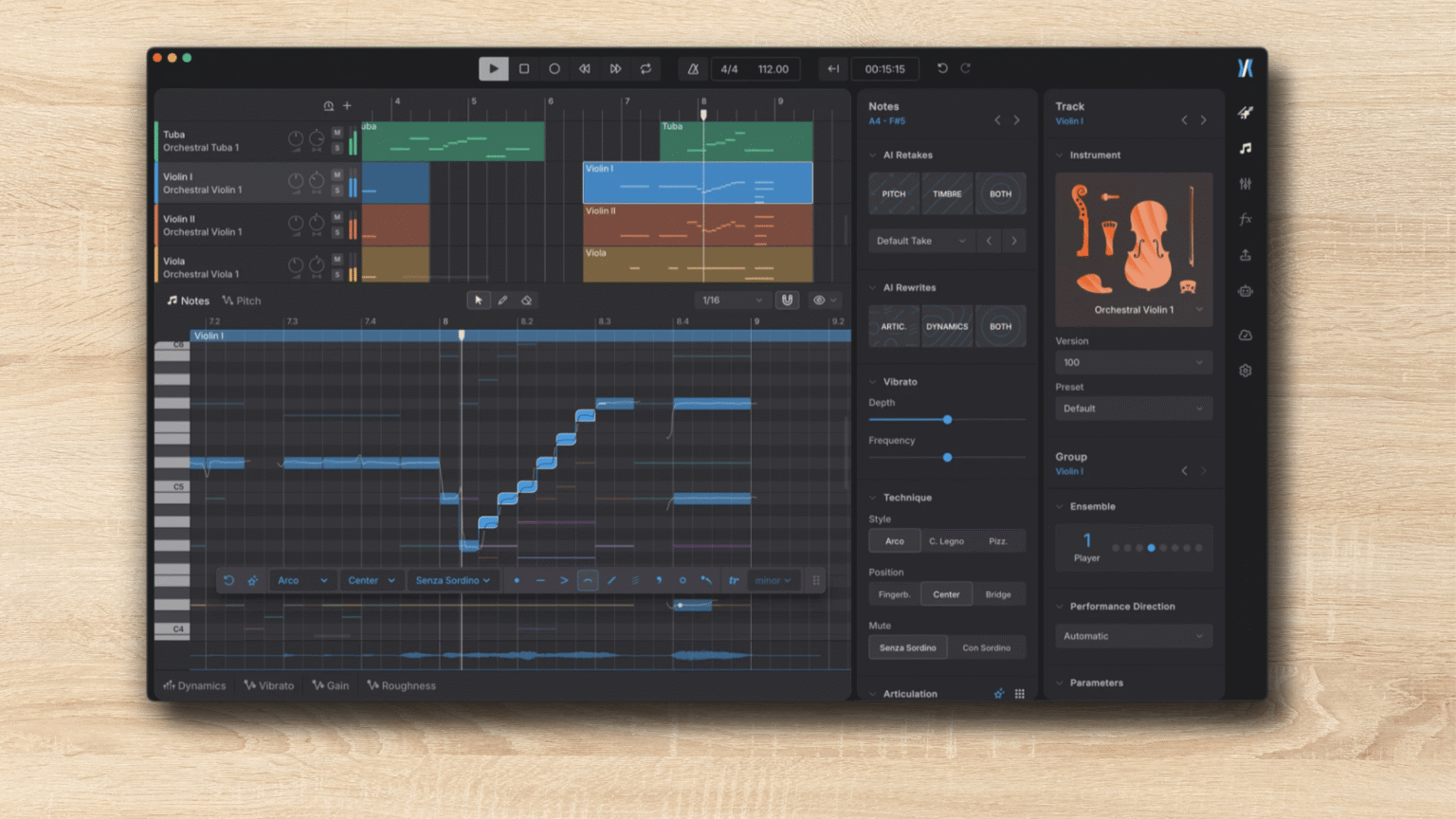The image size is (1456, 819).
Task: Click the slur articulation icon
Action: 588,580
